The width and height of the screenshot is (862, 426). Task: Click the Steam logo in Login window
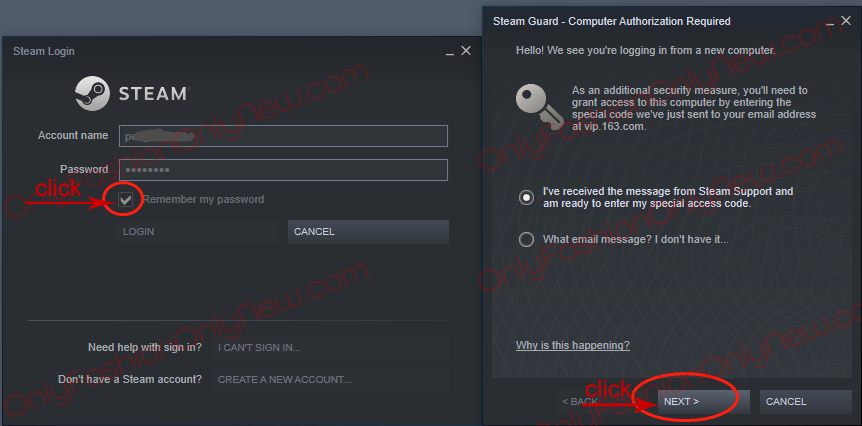click(131, 93)
